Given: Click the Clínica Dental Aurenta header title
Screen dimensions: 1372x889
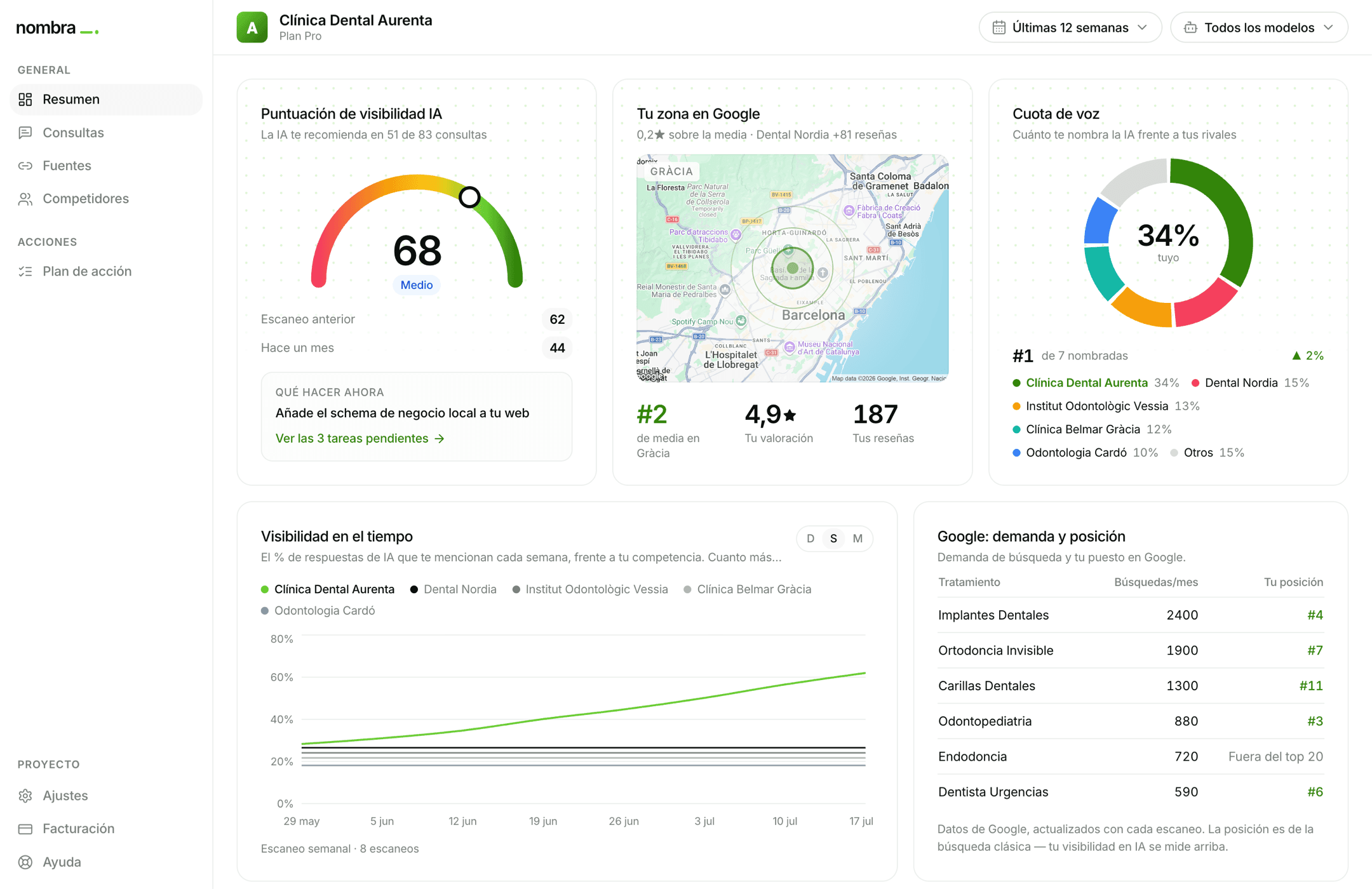Looking at the screenshot, I should click(x=356, y=20).
